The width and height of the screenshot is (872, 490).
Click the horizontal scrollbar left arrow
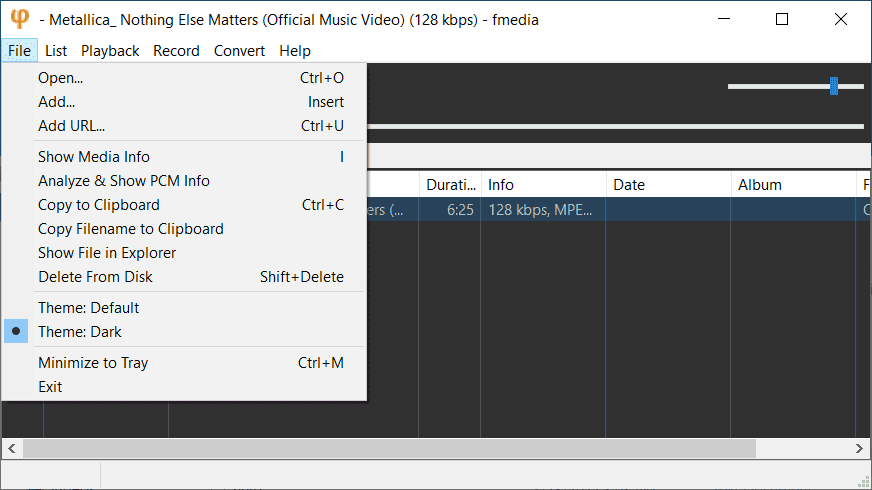(12, 448)
